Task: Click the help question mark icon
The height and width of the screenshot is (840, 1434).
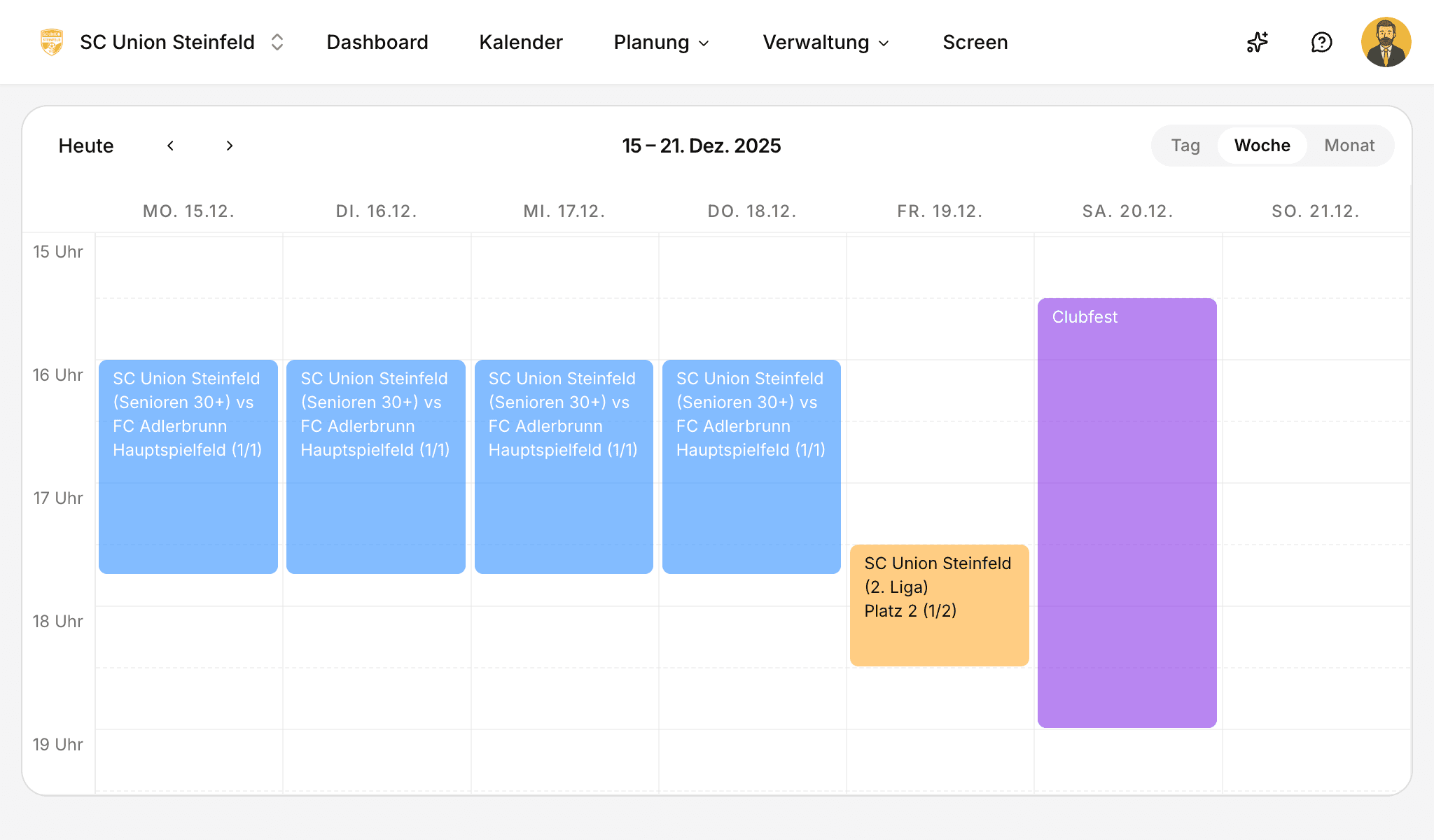Action: pos(1322,43)
